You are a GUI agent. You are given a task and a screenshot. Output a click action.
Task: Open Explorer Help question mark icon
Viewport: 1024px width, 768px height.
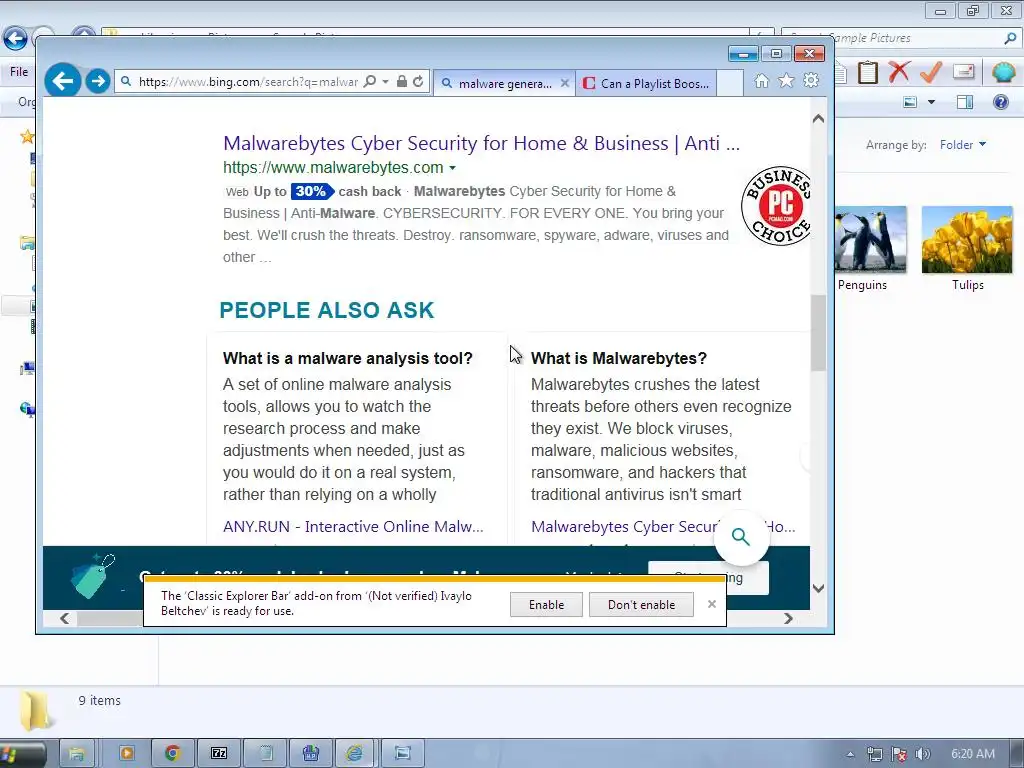(1000, 102)
